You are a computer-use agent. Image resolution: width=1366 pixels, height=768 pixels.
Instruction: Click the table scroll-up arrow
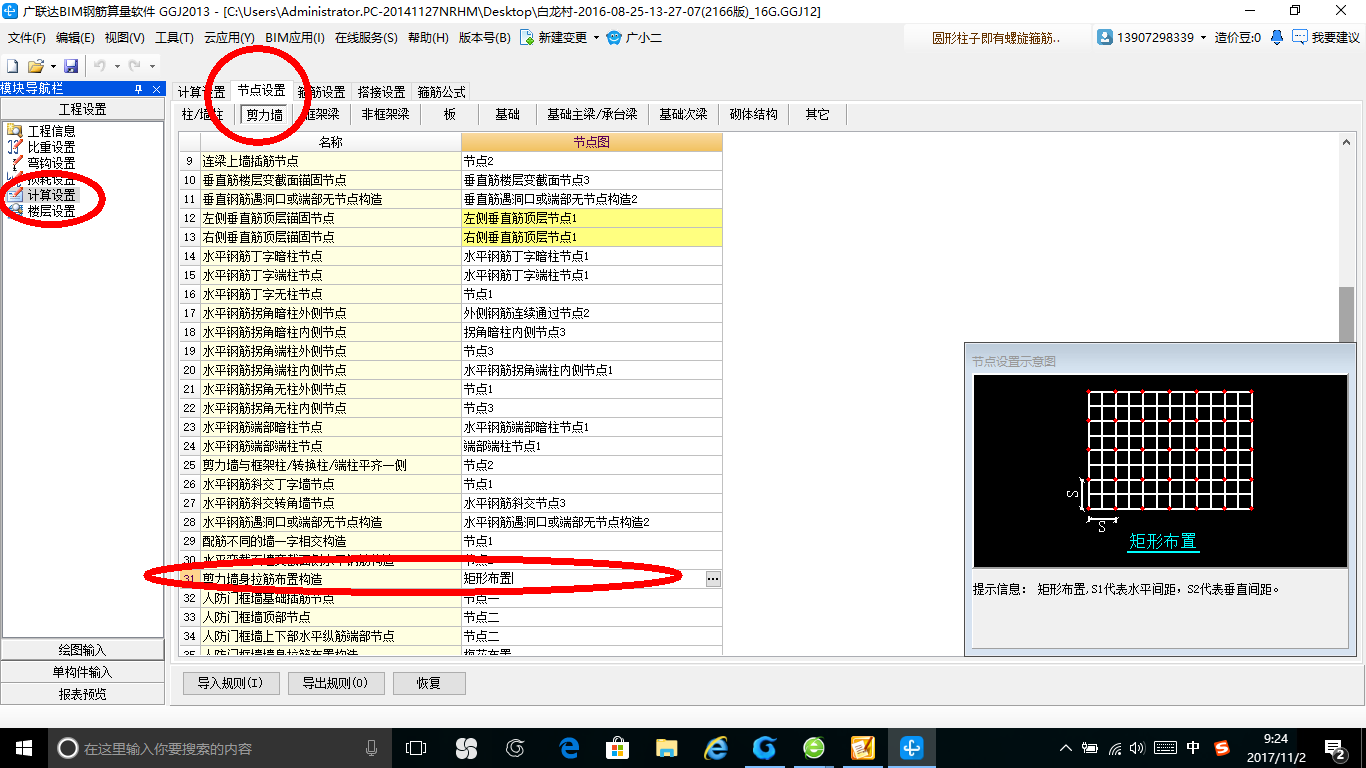pyautogui.click(x=1347, y=142)
